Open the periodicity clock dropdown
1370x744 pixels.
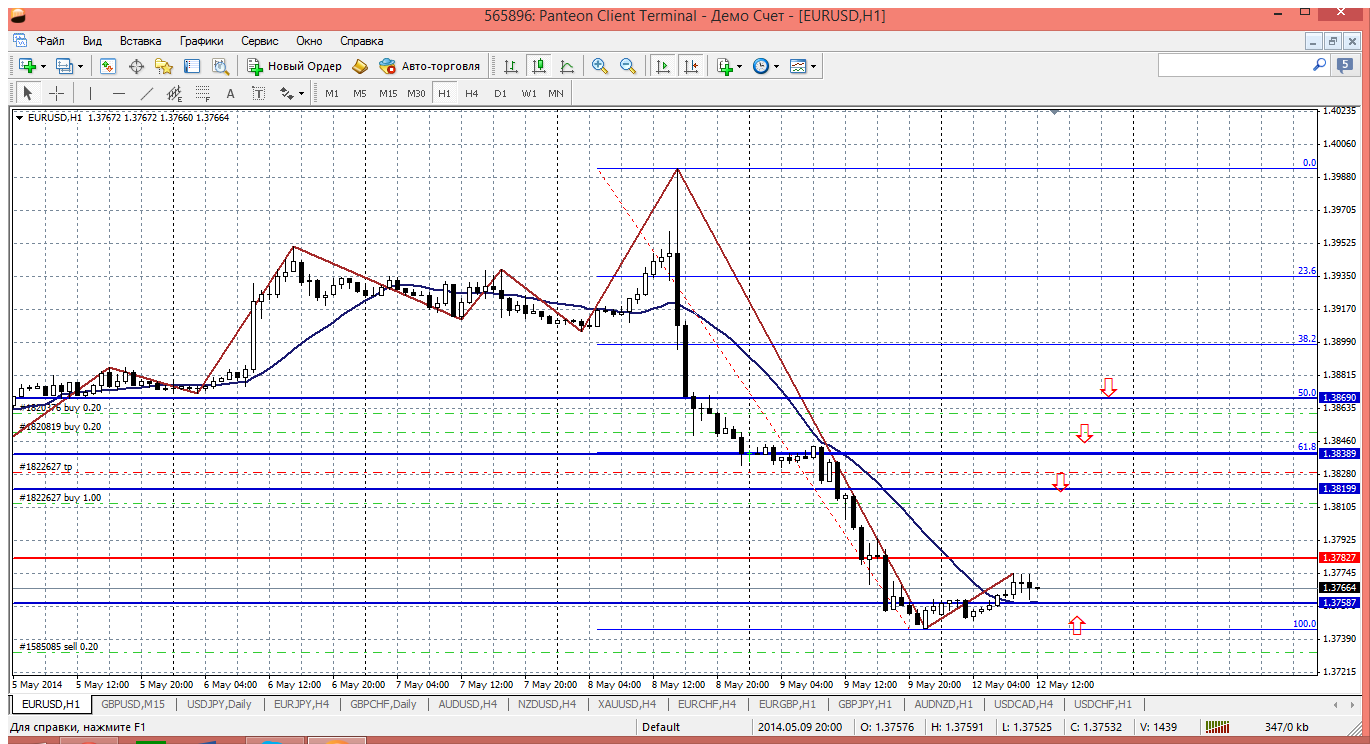pyautogui.click(x=778, y=66)
